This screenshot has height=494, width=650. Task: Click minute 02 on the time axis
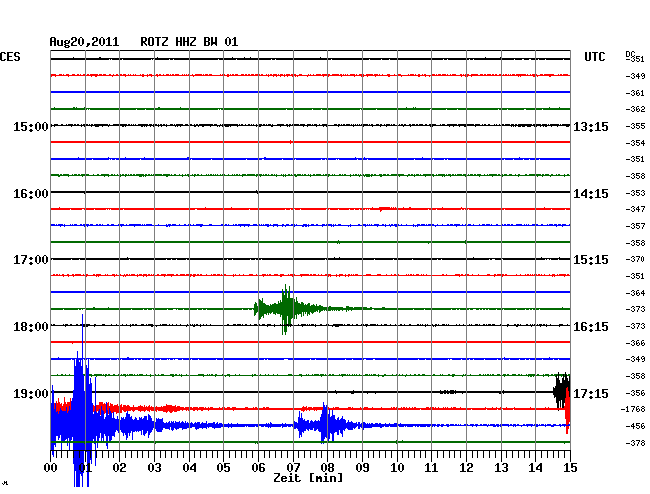pyautogui.click(x=119, y=467)
